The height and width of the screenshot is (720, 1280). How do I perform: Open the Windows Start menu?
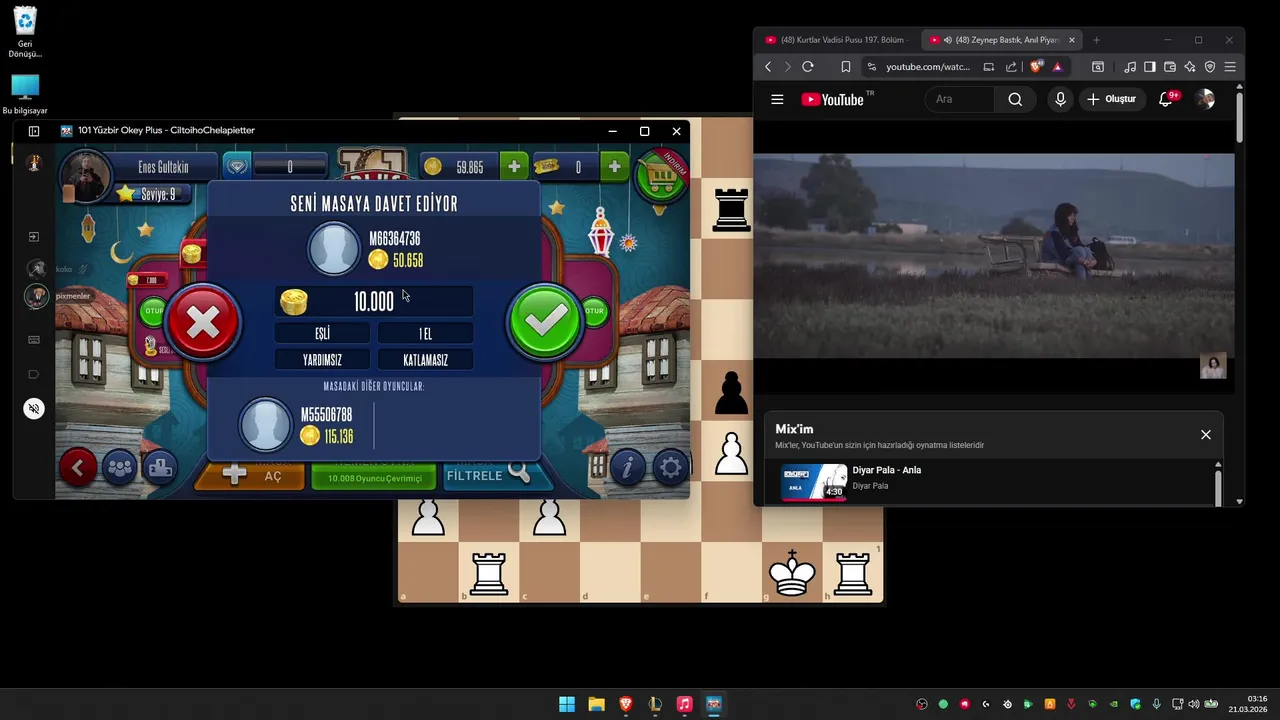(567, 704)
